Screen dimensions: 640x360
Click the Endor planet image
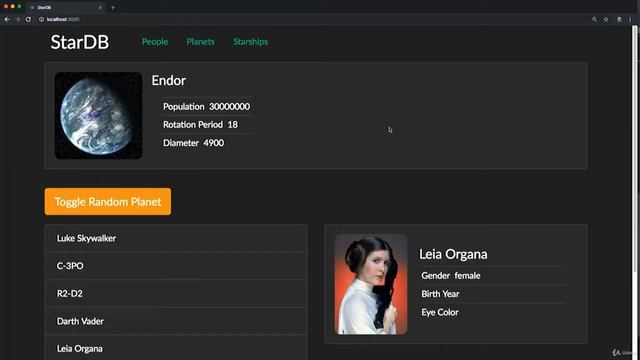pyautogui.click(x=98, y=116)
